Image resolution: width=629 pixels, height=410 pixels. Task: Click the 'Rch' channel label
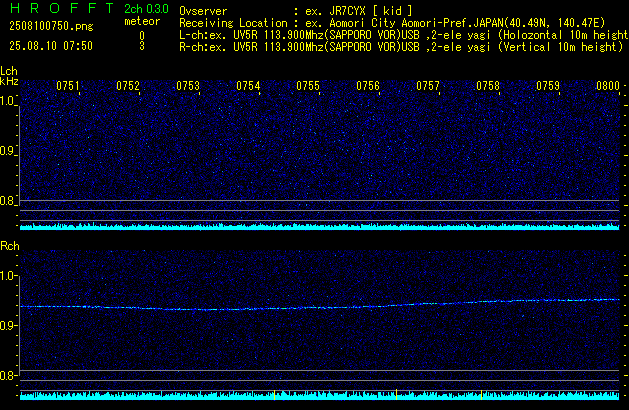coord(10,246)
